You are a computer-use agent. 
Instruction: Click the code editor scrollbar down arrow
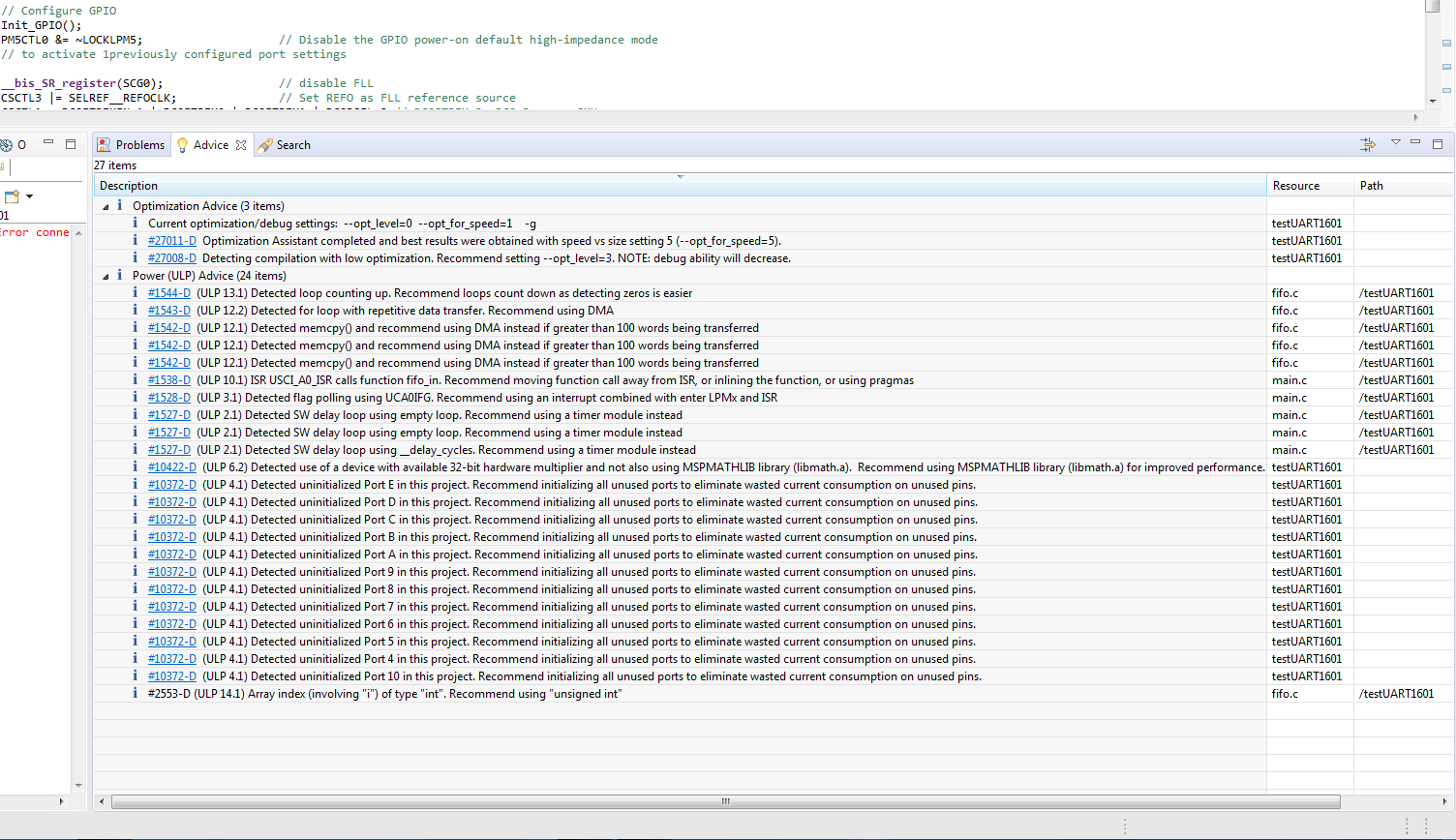[x=1433, y=101]
